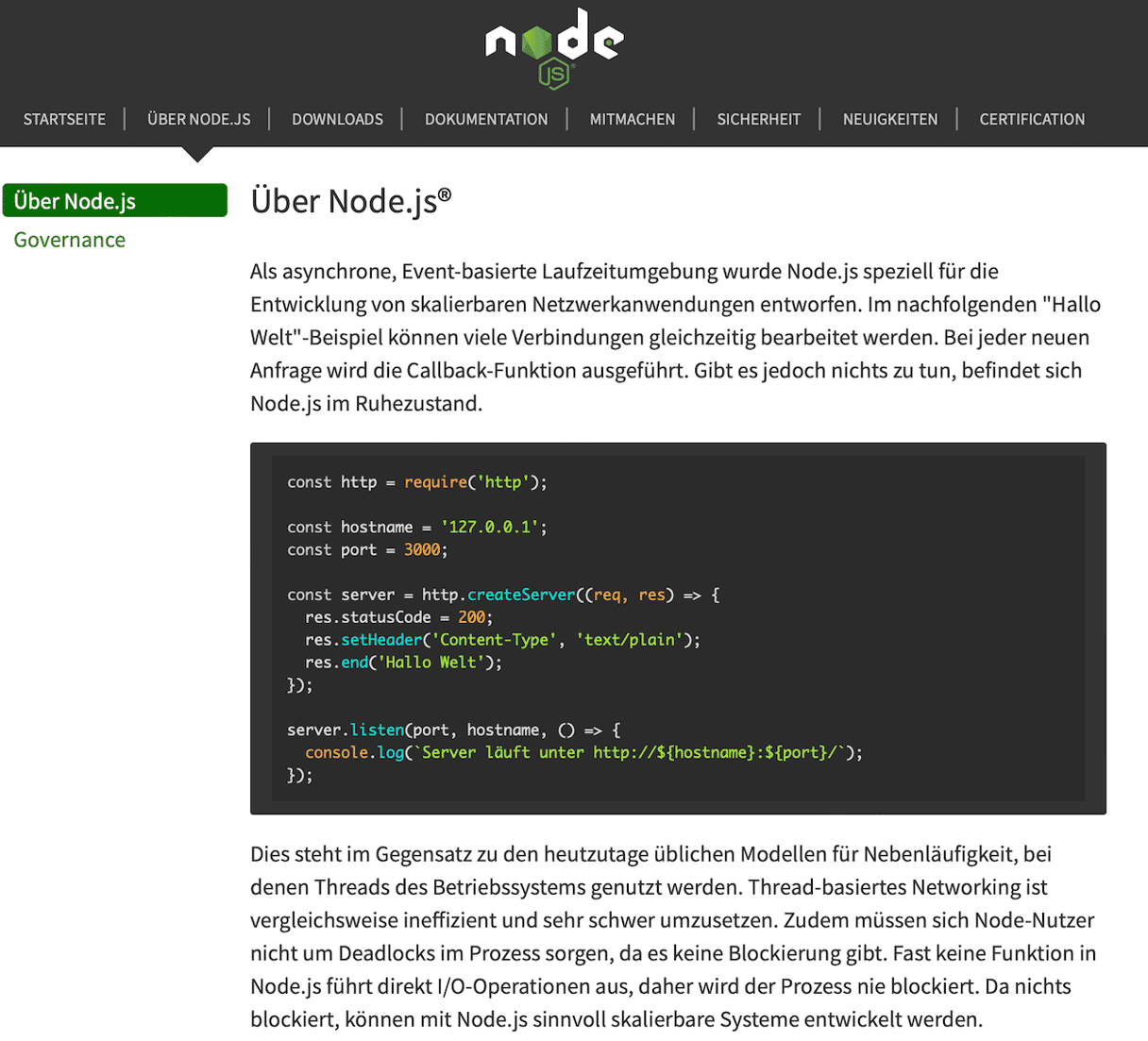Screen dimensions: 1148x1041
Task: Click the server.listen code line
Action: (454, 730)
